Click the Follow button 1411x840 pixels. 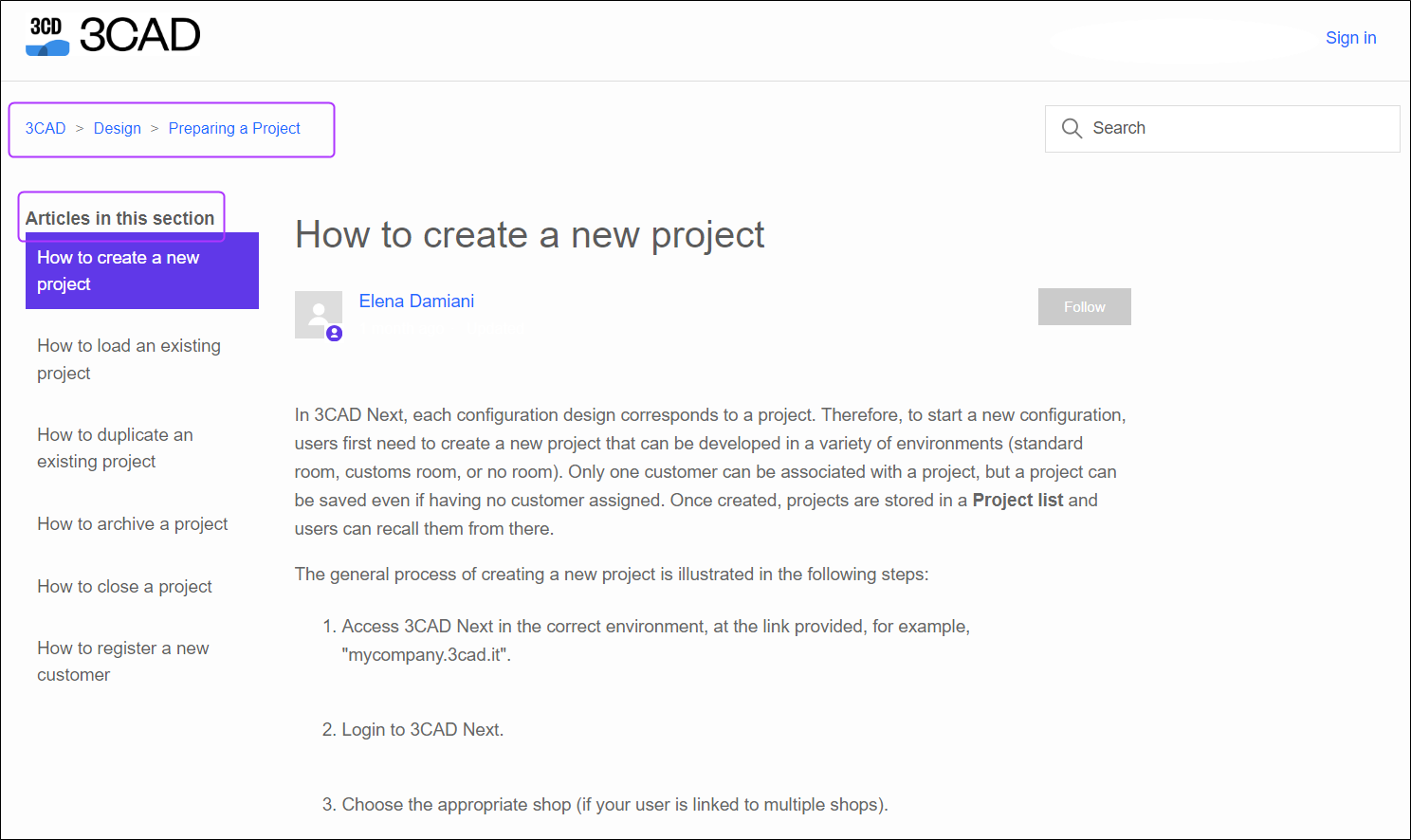click(x=1084, y=307)
